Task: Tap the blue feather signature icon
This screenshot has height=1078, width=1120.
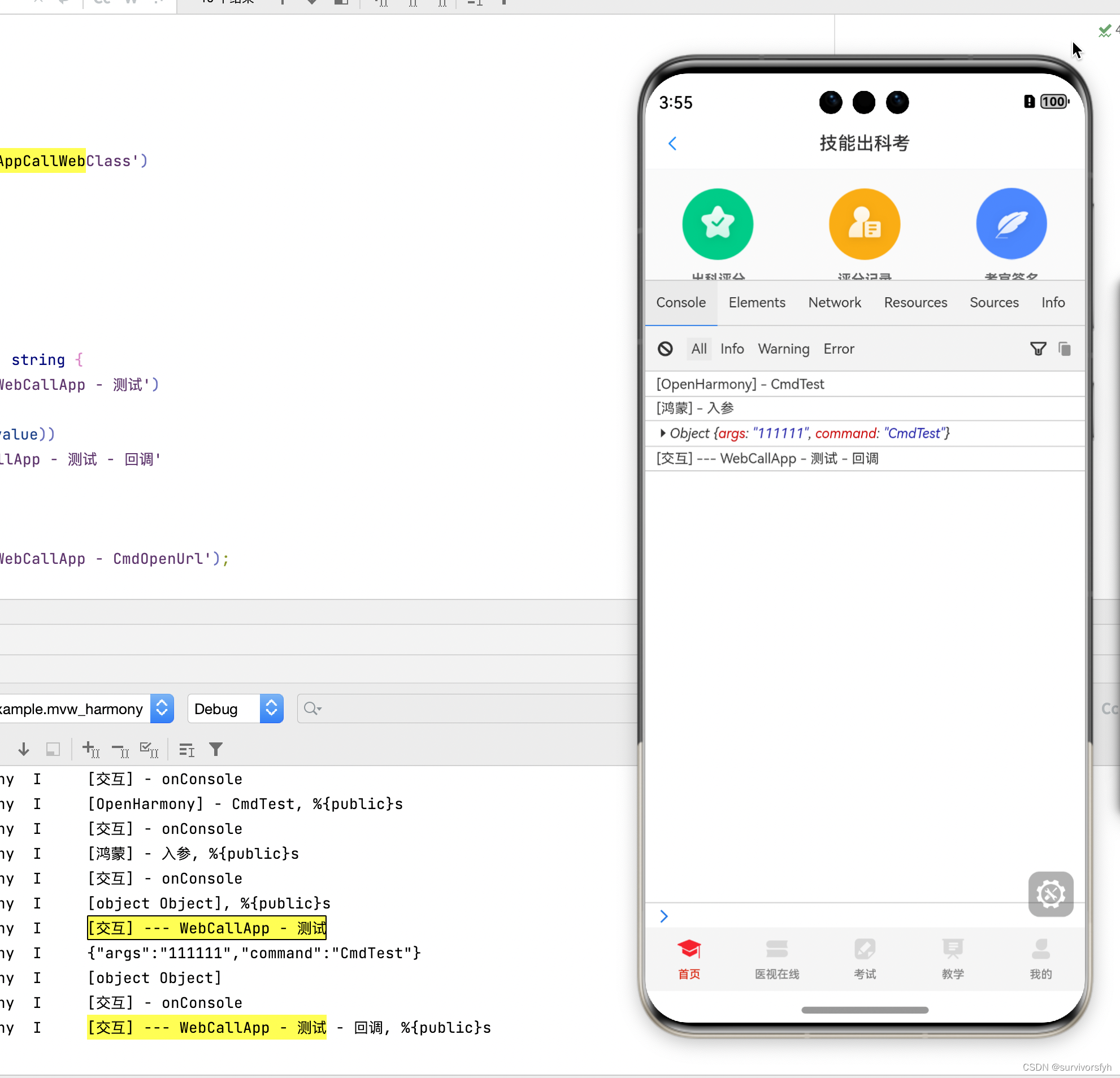Action: pos(1011,224)
